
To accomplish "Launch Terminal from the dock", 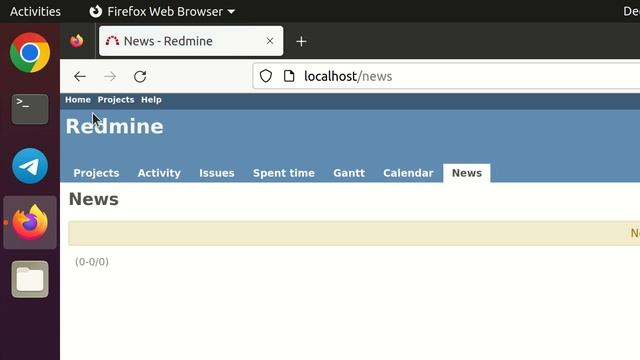I will [30, 109].
